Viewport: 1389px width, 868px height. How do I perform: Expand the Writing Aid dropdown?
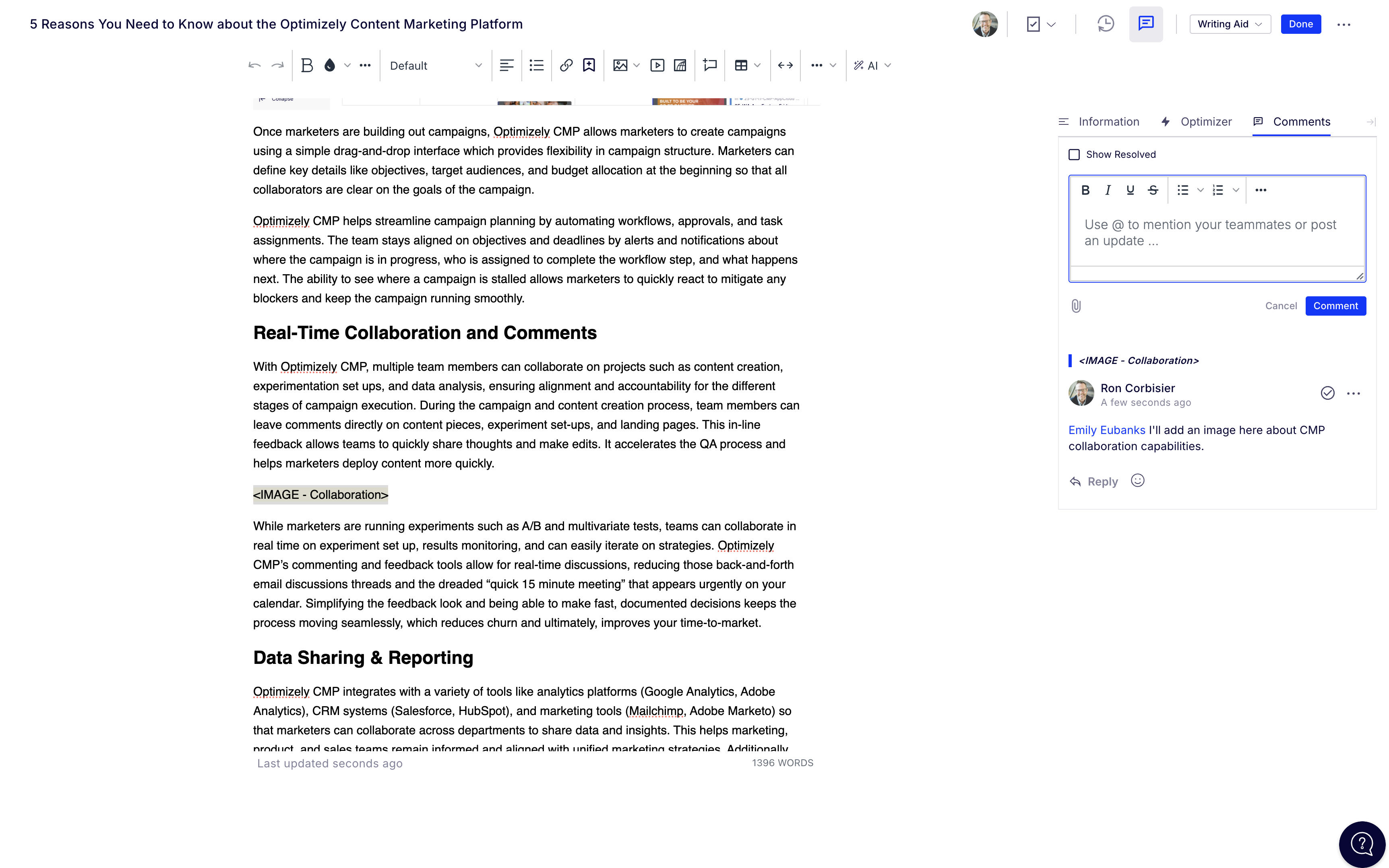click(x=1230, y=23)
